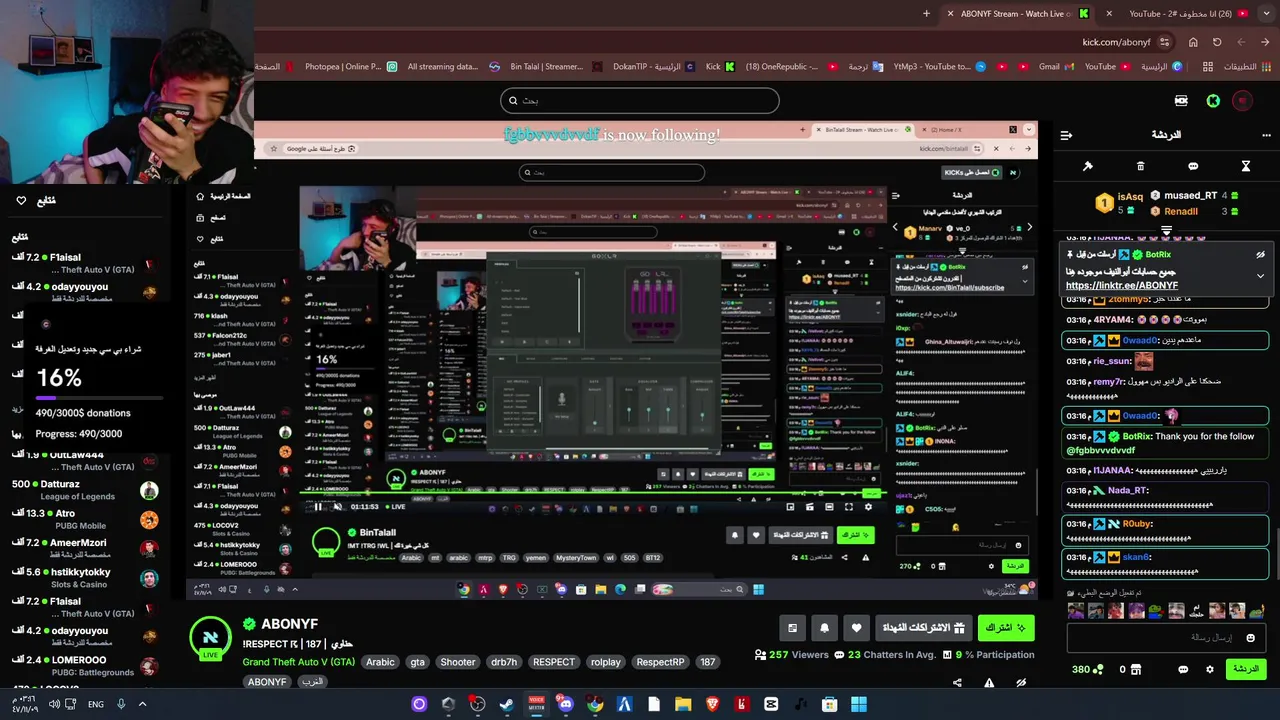Click the green الدردشة chat send button

(1246, 669)
